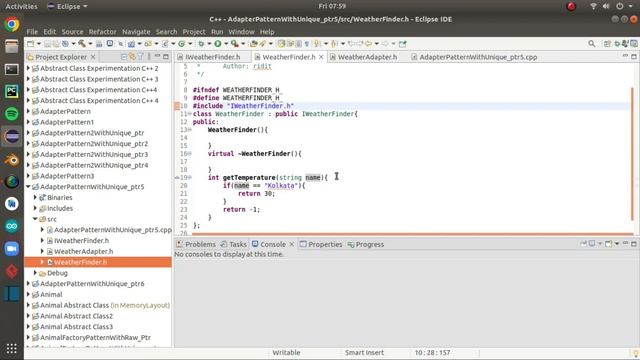The height and width of the screenshot is (360, 640).
Task: Open the New wizard dropdown arrow
Action: click(x=39, y=44)
